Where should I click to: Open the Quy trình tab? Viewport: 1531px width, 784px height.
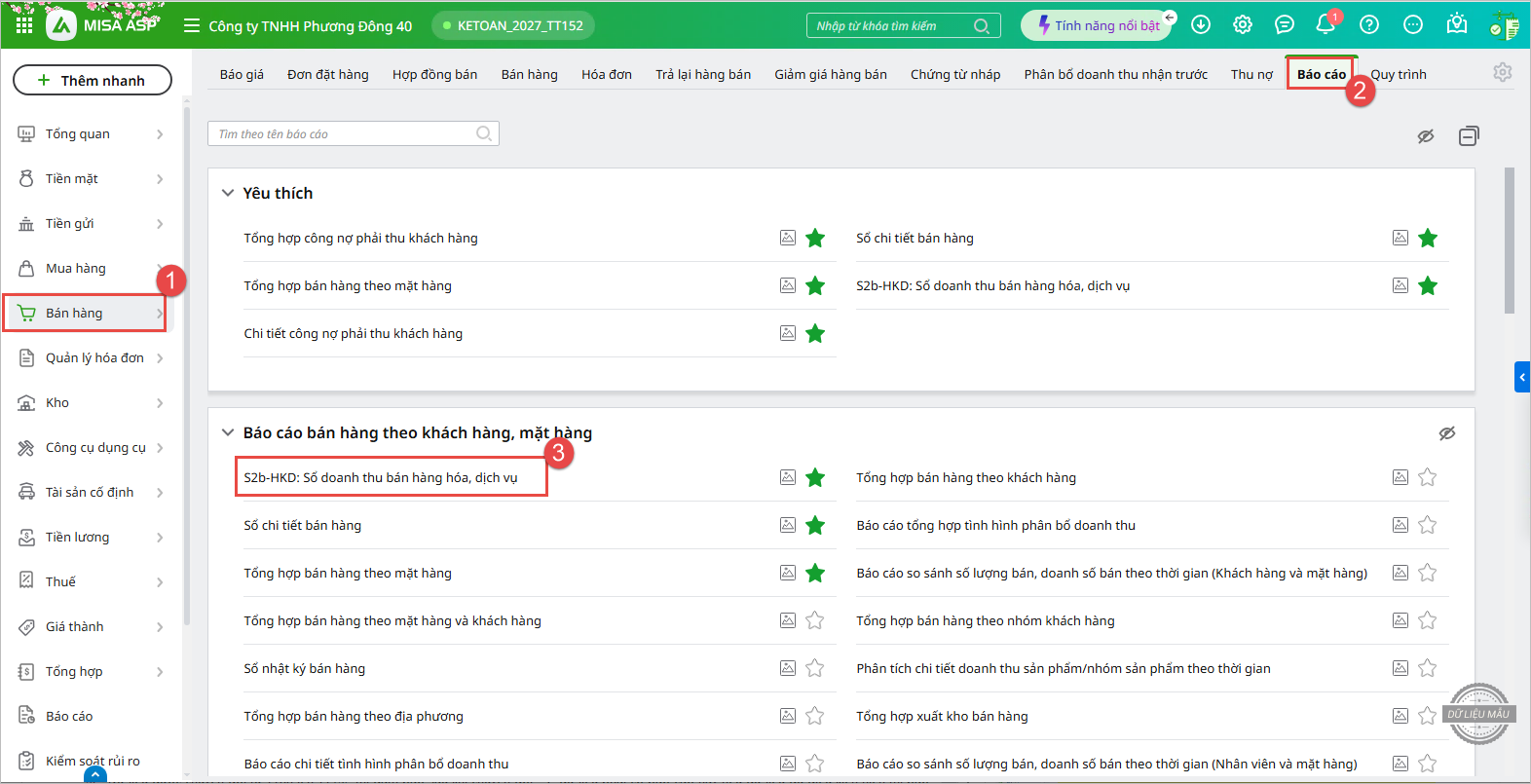[1399, 74]
